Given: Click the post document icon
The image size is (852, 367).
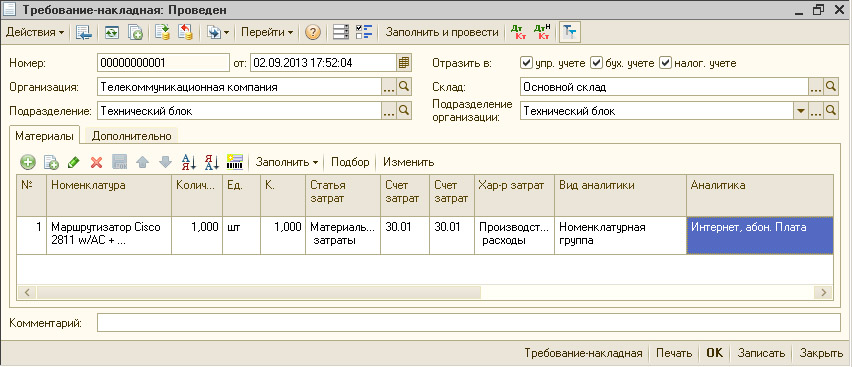Looking at the screenshot, I should pos(162,33).
